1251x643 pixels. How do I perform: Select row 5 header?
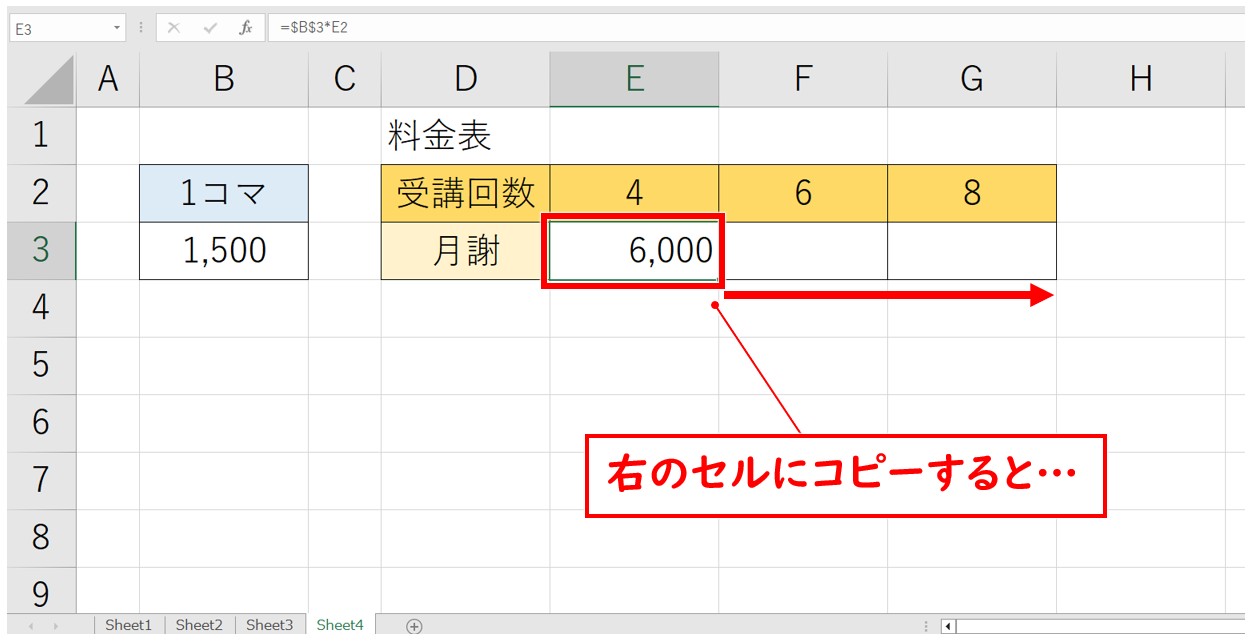coord(41,365)
